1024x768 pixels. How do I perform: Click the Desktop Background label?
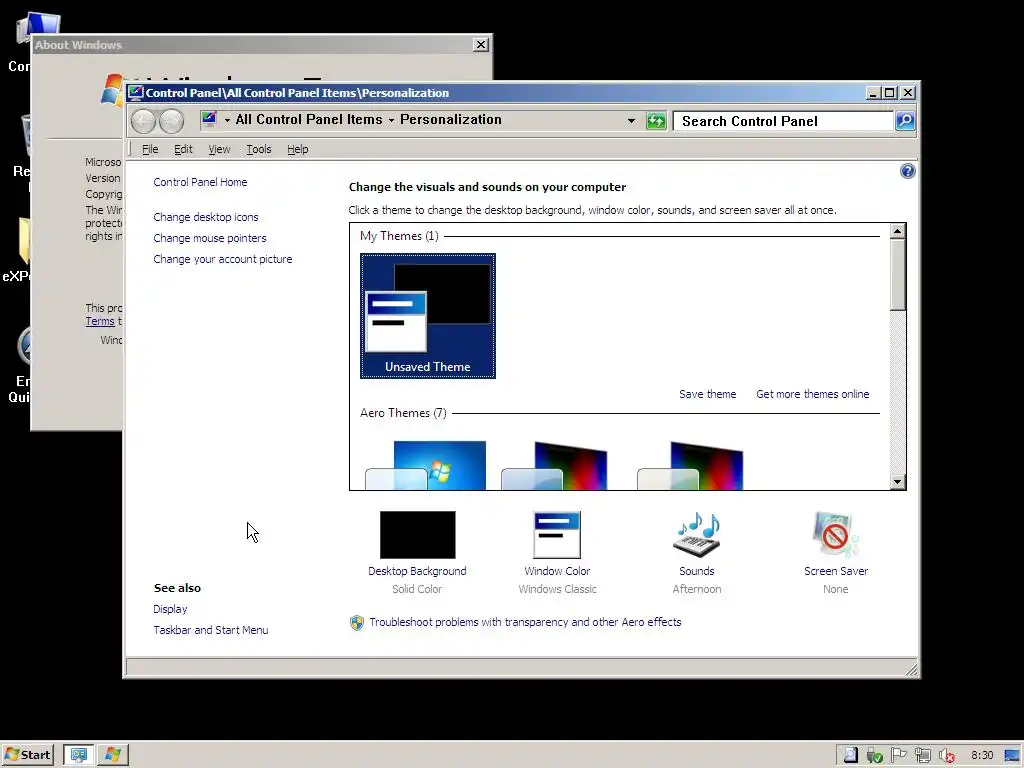[x=417, y=571]
